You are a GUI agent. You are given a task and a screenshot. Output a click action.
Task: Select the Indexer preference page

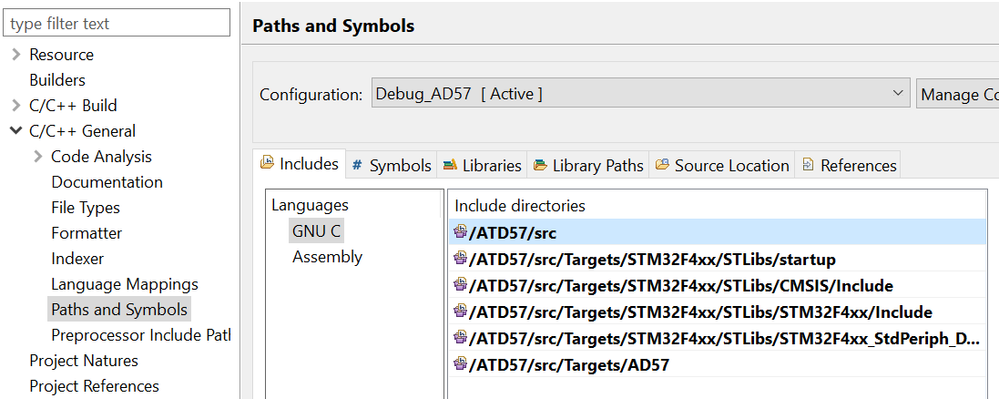tap(78, 258)
